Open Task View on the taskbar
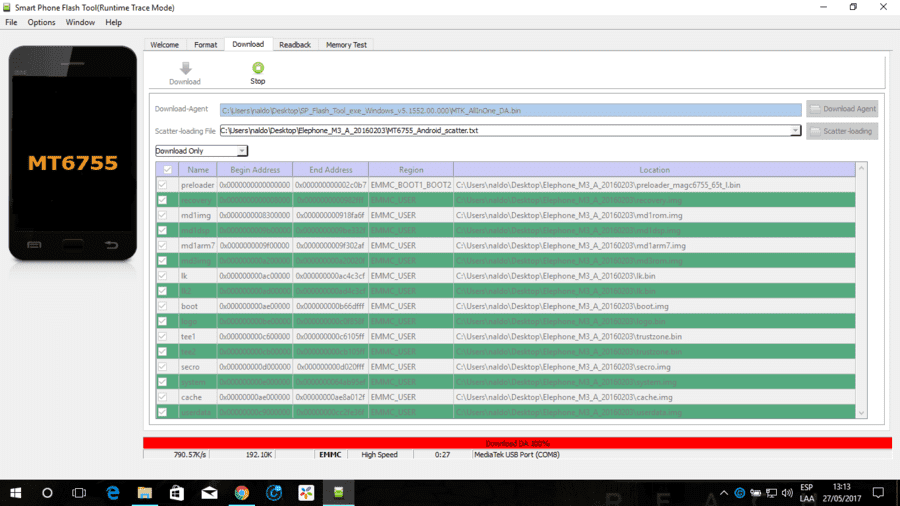The height and width of the screenshot is (506, 900). [79, 493]
